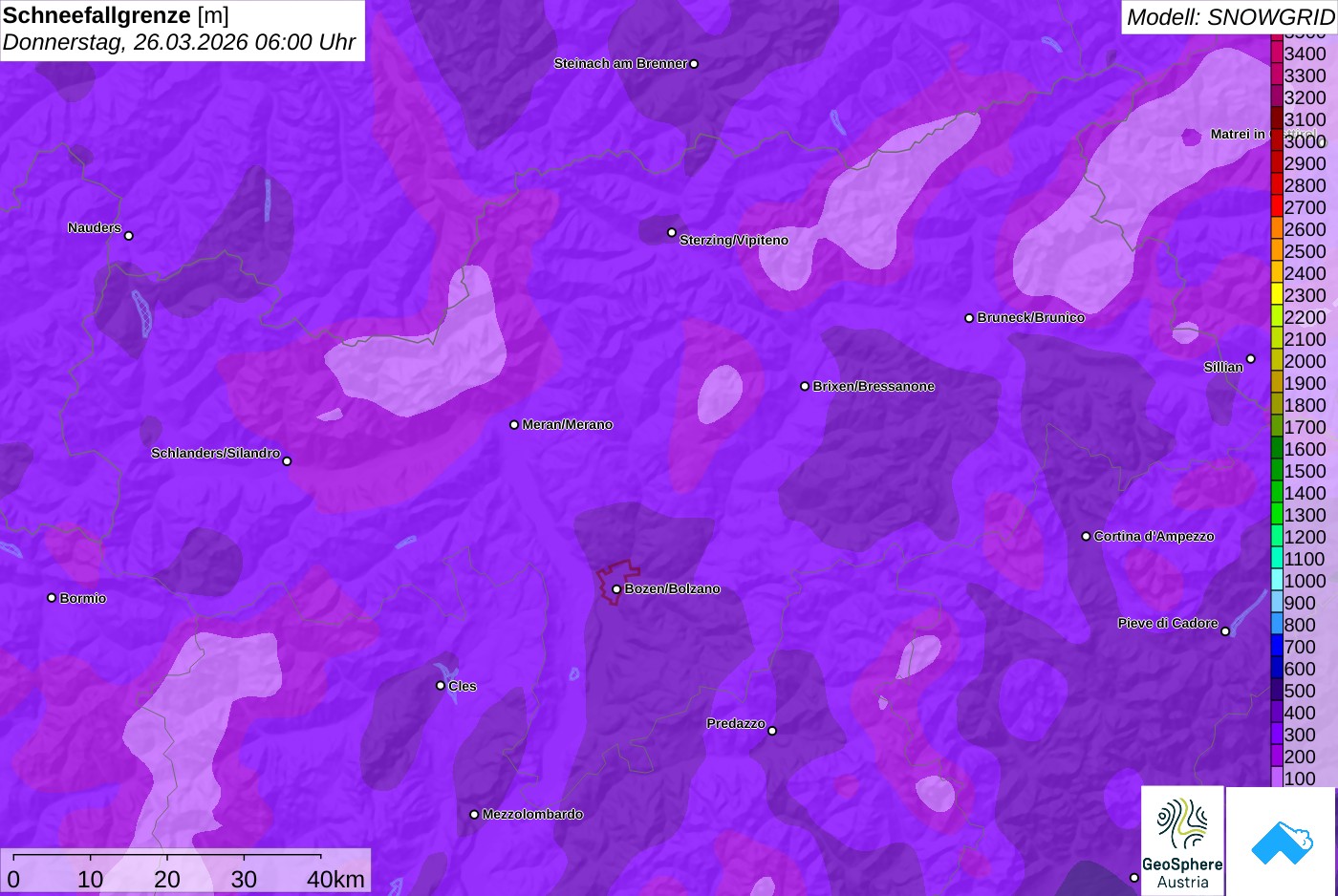Image resolution: width=1338 pixels, height=896 pixels.
Task: Click the 1200 legend value
Action: point(1305,537)
